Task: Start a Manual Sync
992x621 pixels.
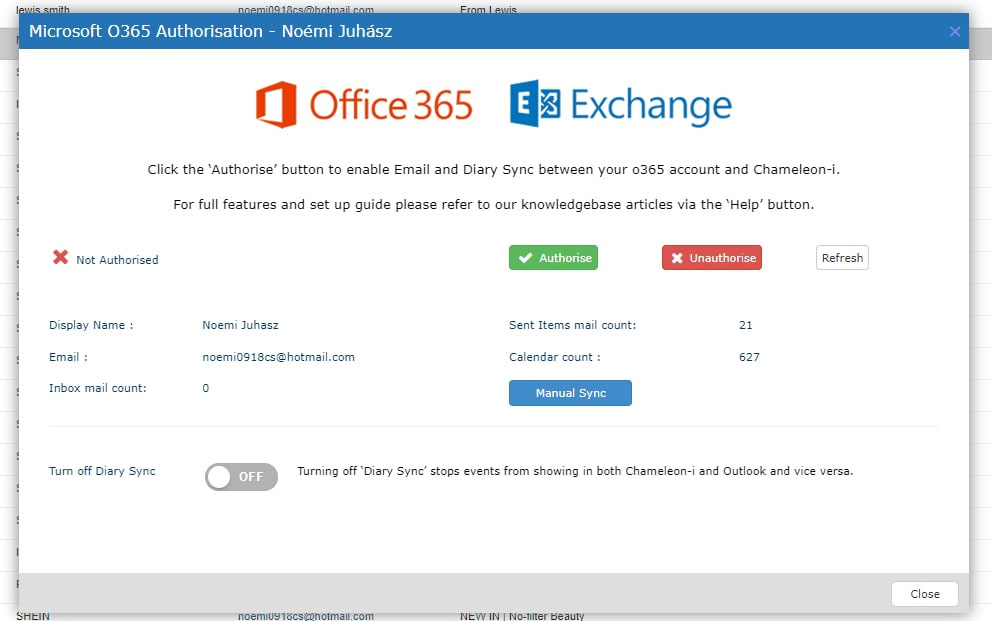Action: [x=570, y=393]
